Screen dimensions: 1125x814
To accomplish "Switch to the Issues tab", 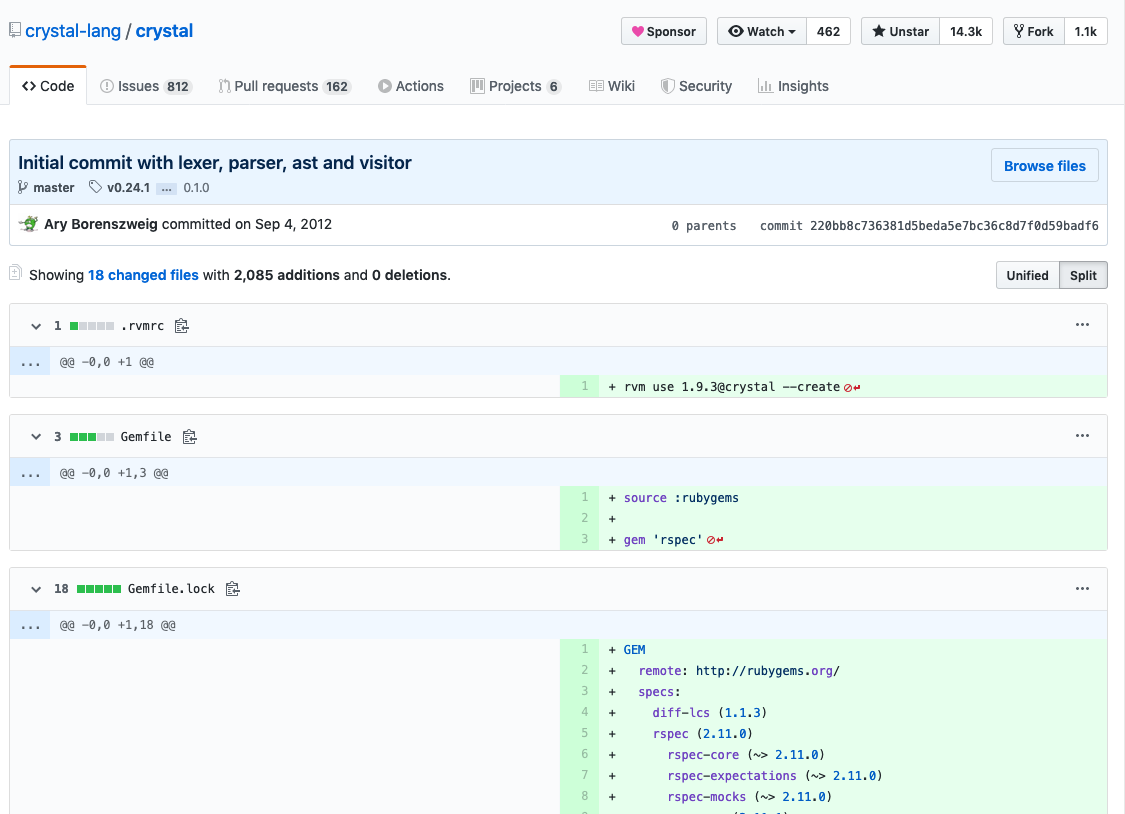I will [146, 86].
